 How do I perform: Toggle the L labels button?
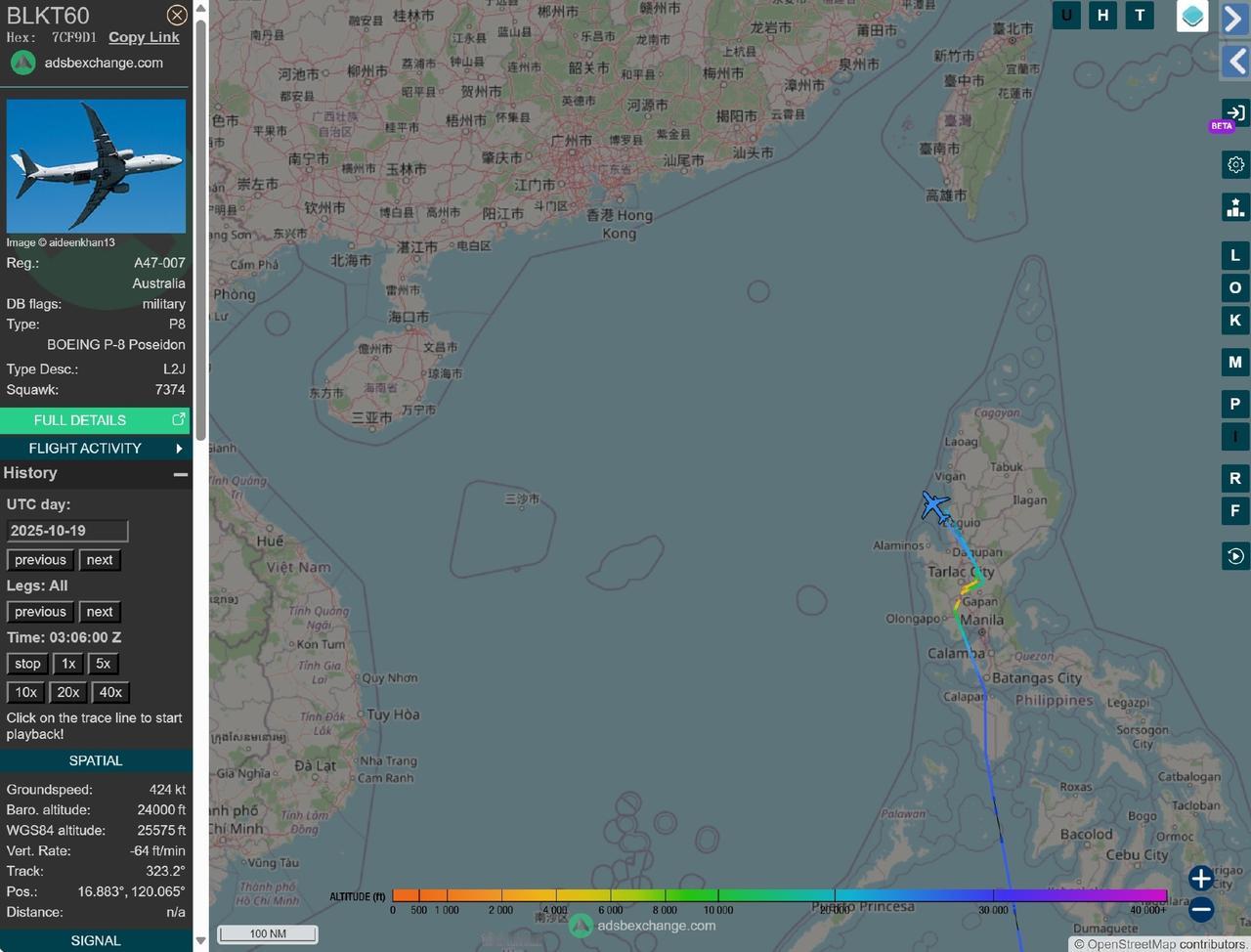click(x=1235, y=255)
